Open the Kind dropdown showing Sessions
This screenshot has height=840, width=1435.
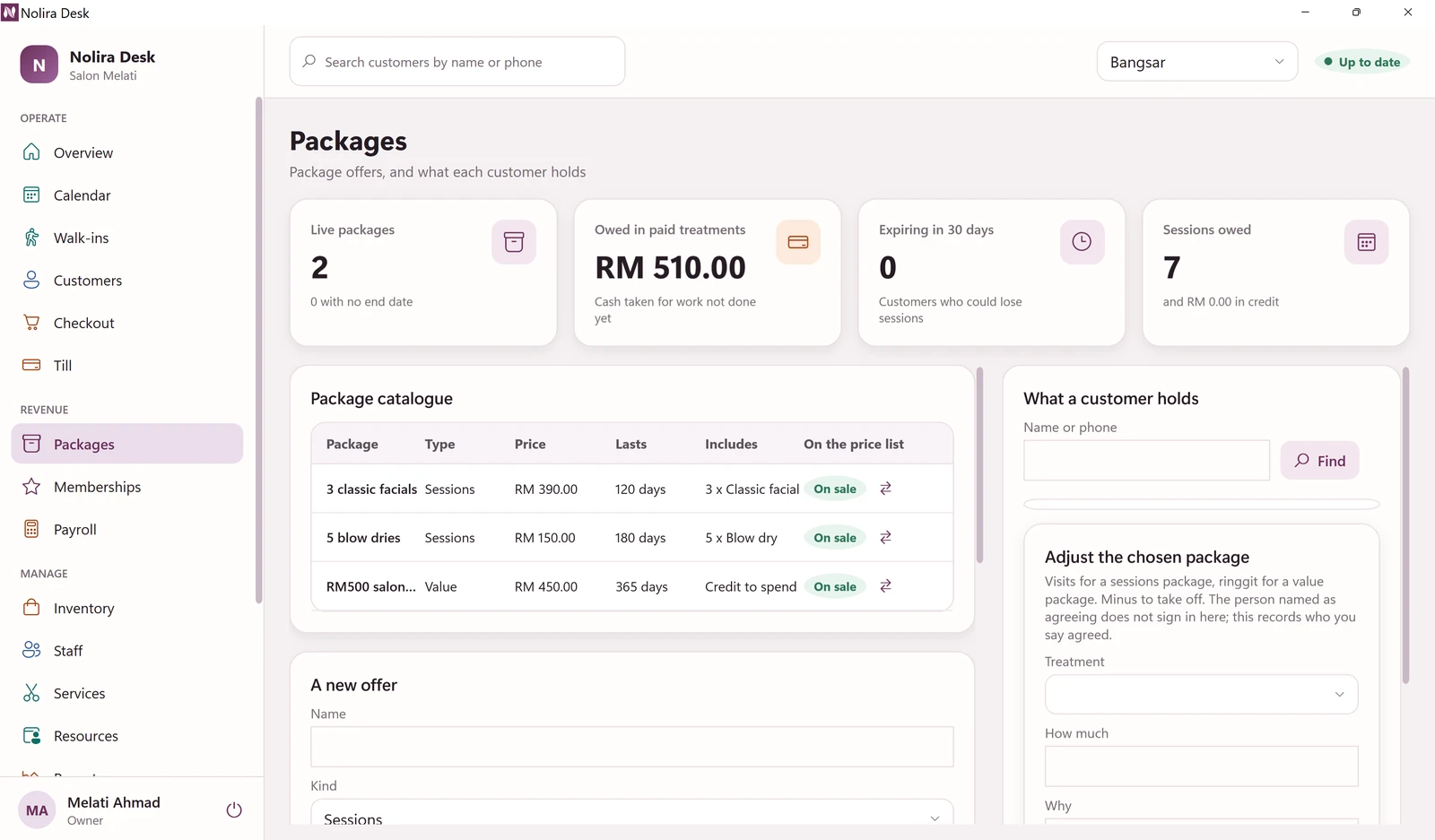pos(631,814)
